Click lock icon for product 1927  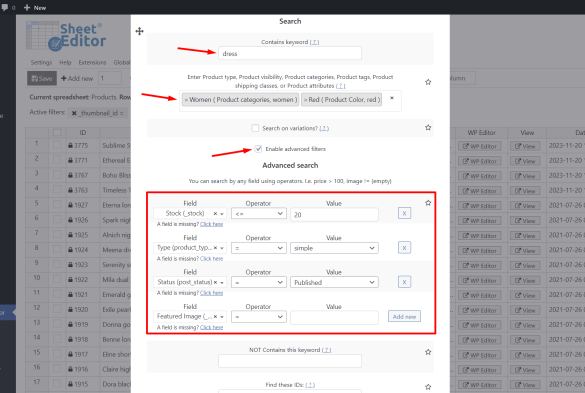[x=70, y=205]
